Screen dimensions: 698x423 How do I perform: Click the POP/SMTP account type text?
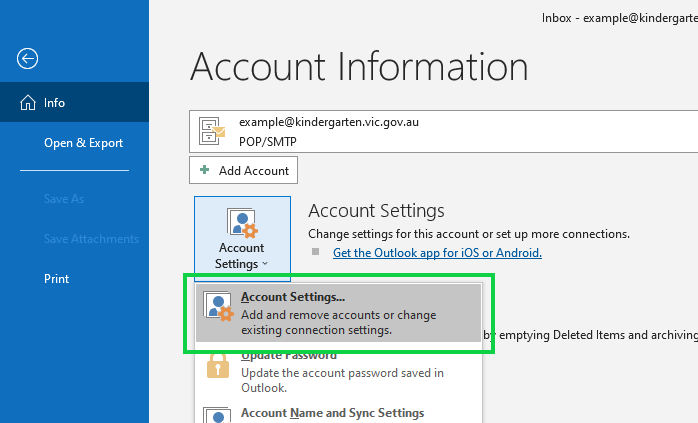[268, 142]
